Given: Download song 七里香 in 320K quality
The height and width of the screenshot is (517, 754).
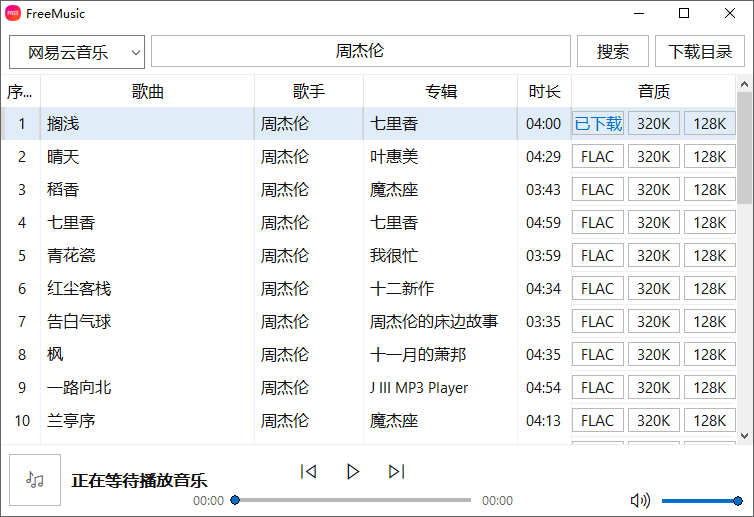Looking at the screenshot, I should pos(653,223).
